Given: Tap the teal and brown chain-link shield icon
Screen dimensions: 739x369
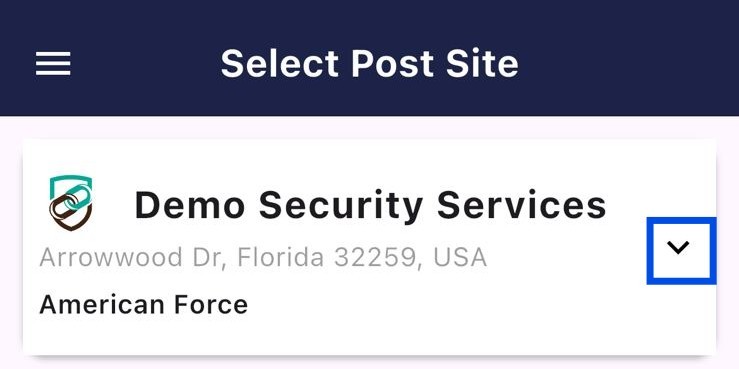Looking at the screenshot, I should click(71, 203).
